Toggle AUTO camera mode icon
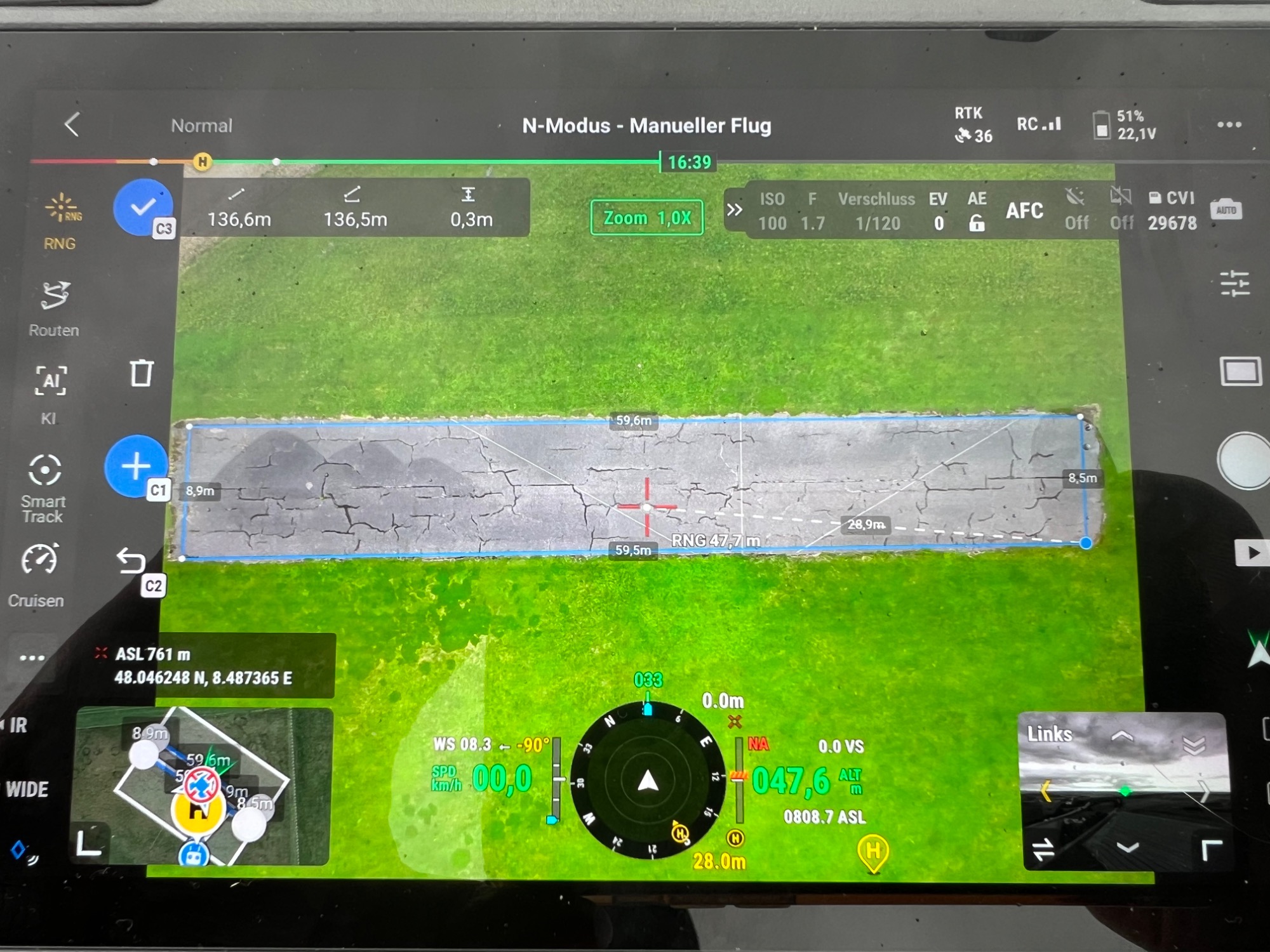This screenshot has width=1270, height=952. 1226,210
